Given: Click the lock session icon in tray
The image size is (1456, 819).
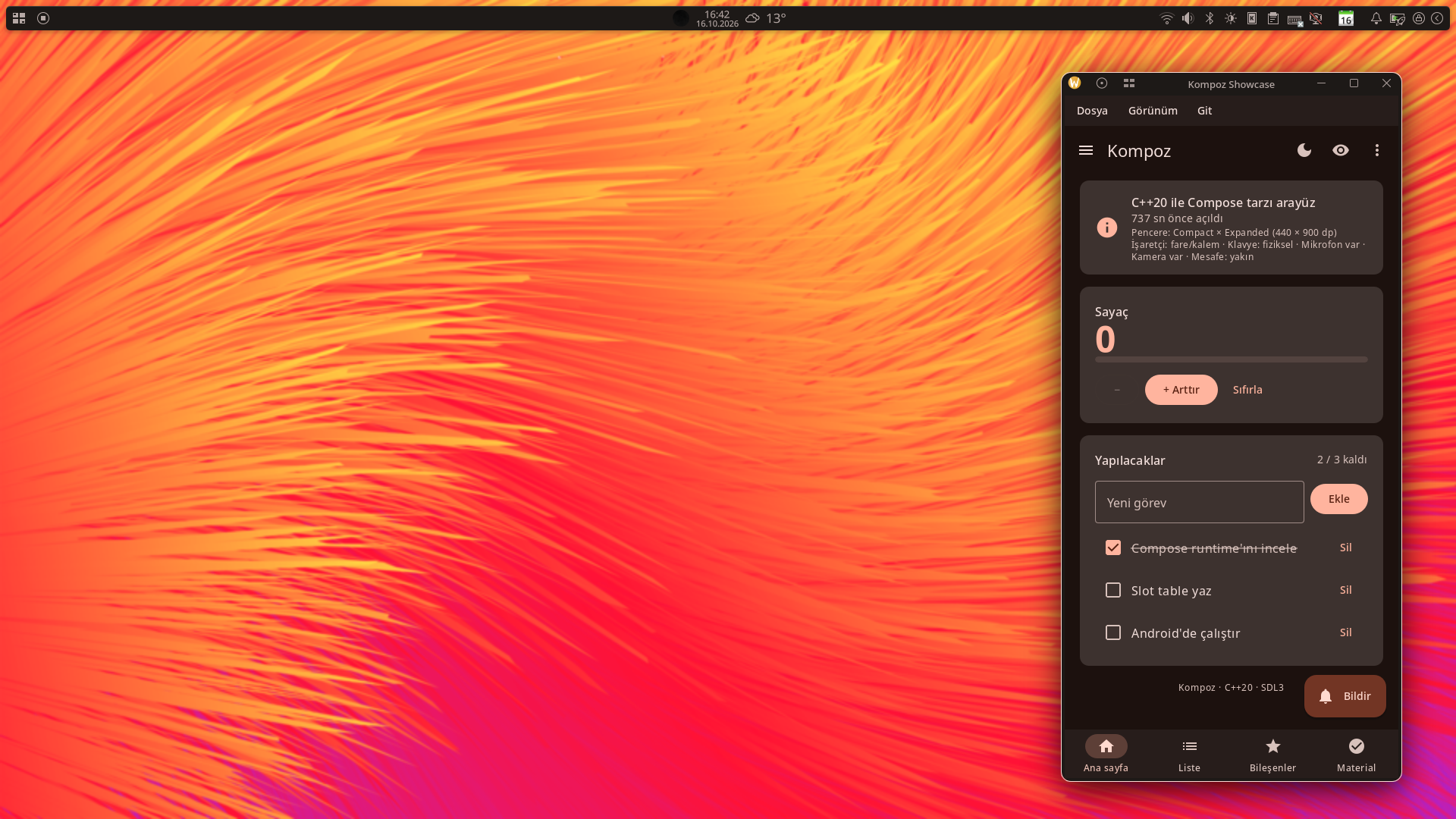Looking at the screenshot, I should (x=1419, y=18).
